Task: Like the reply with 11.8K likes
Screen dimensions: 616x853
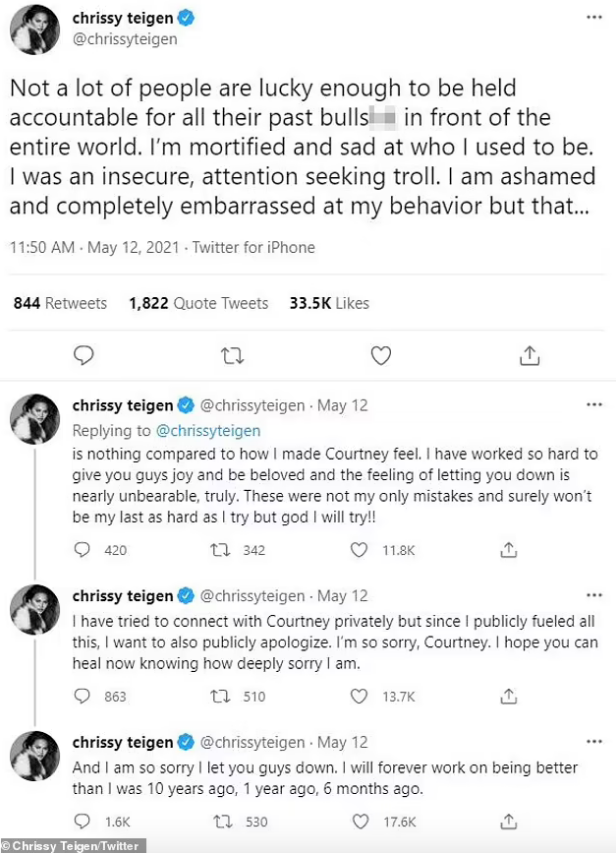Action: [359, 549]
